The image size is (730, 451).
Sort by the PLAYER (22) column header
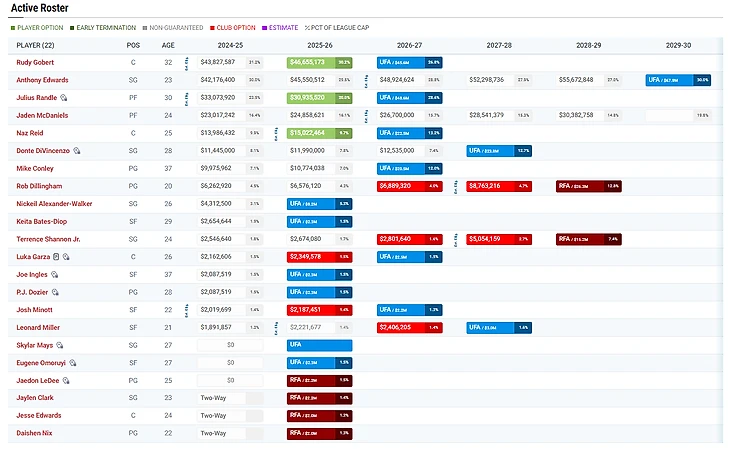37,45
